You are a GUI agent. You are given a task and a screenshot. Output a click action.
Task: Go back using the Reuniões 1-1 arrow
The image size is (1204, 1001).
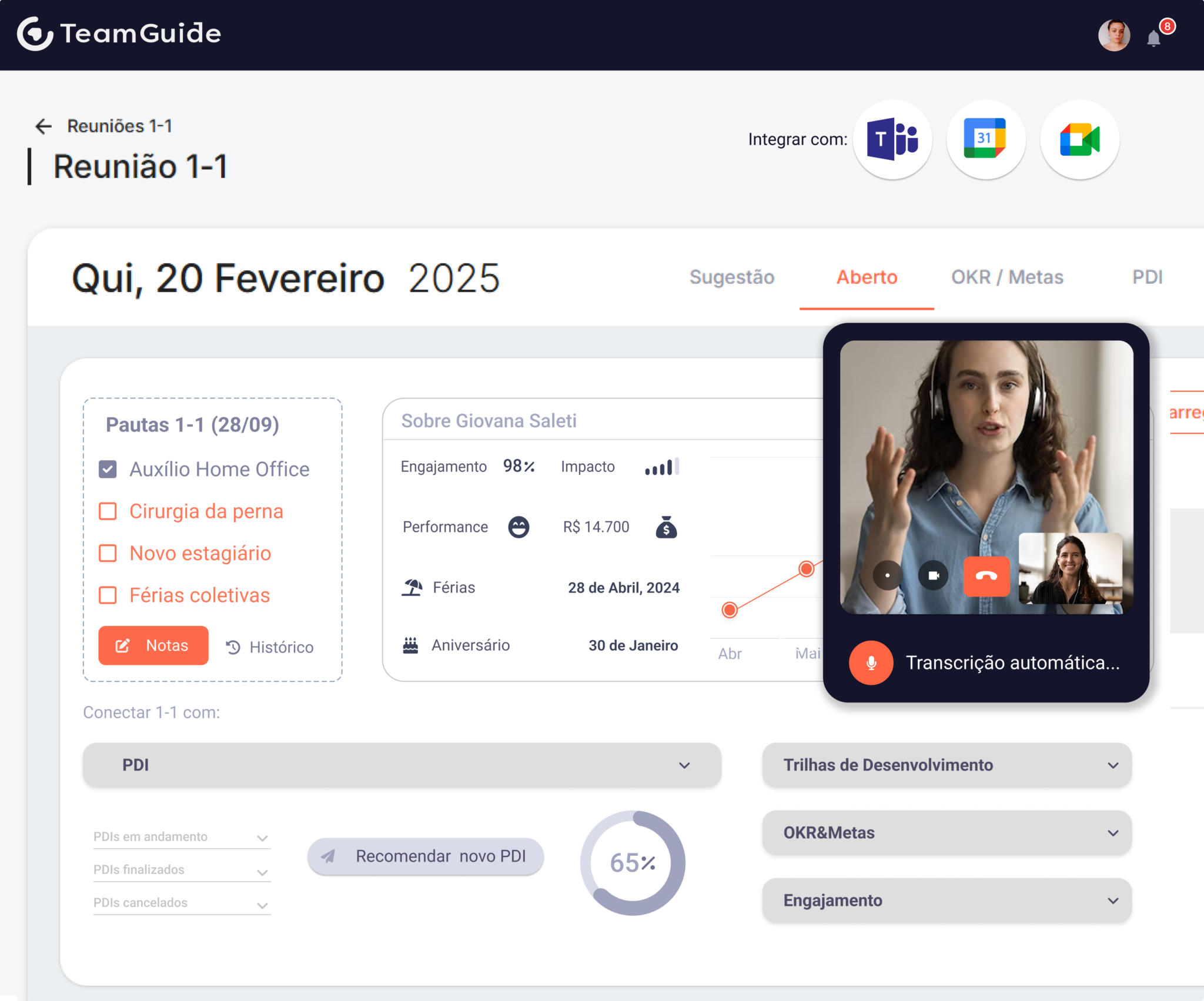(44, 126)
